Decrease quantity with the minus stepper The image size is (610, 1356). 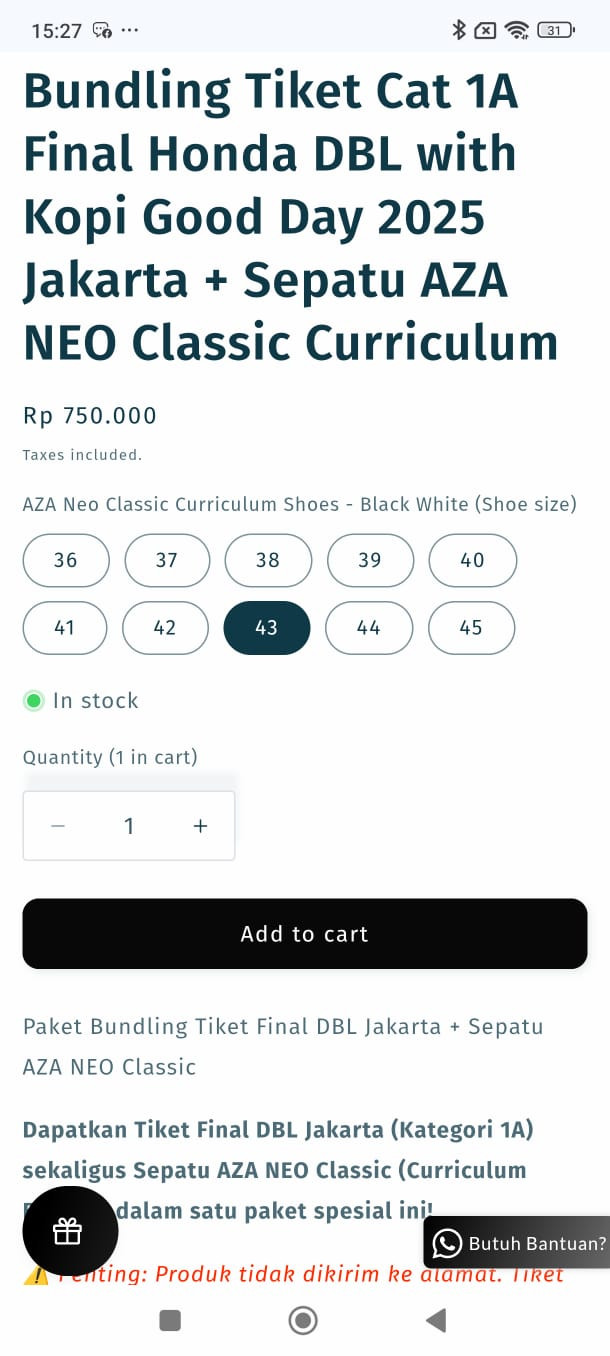[x=58, y=825]
